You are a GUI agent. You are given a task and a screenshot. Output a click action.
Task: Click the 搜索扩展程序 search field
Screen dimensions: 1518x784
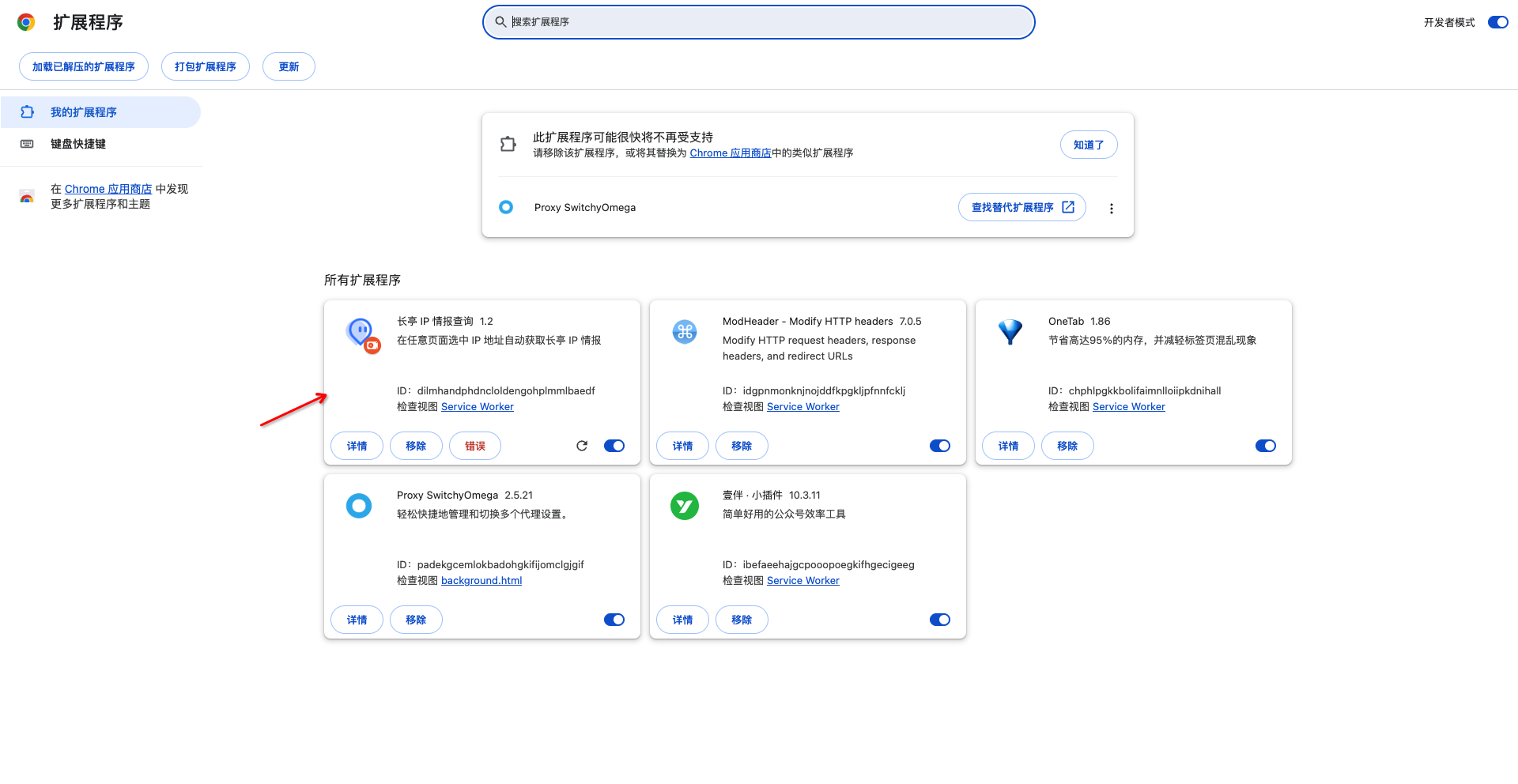pos(759,22)
